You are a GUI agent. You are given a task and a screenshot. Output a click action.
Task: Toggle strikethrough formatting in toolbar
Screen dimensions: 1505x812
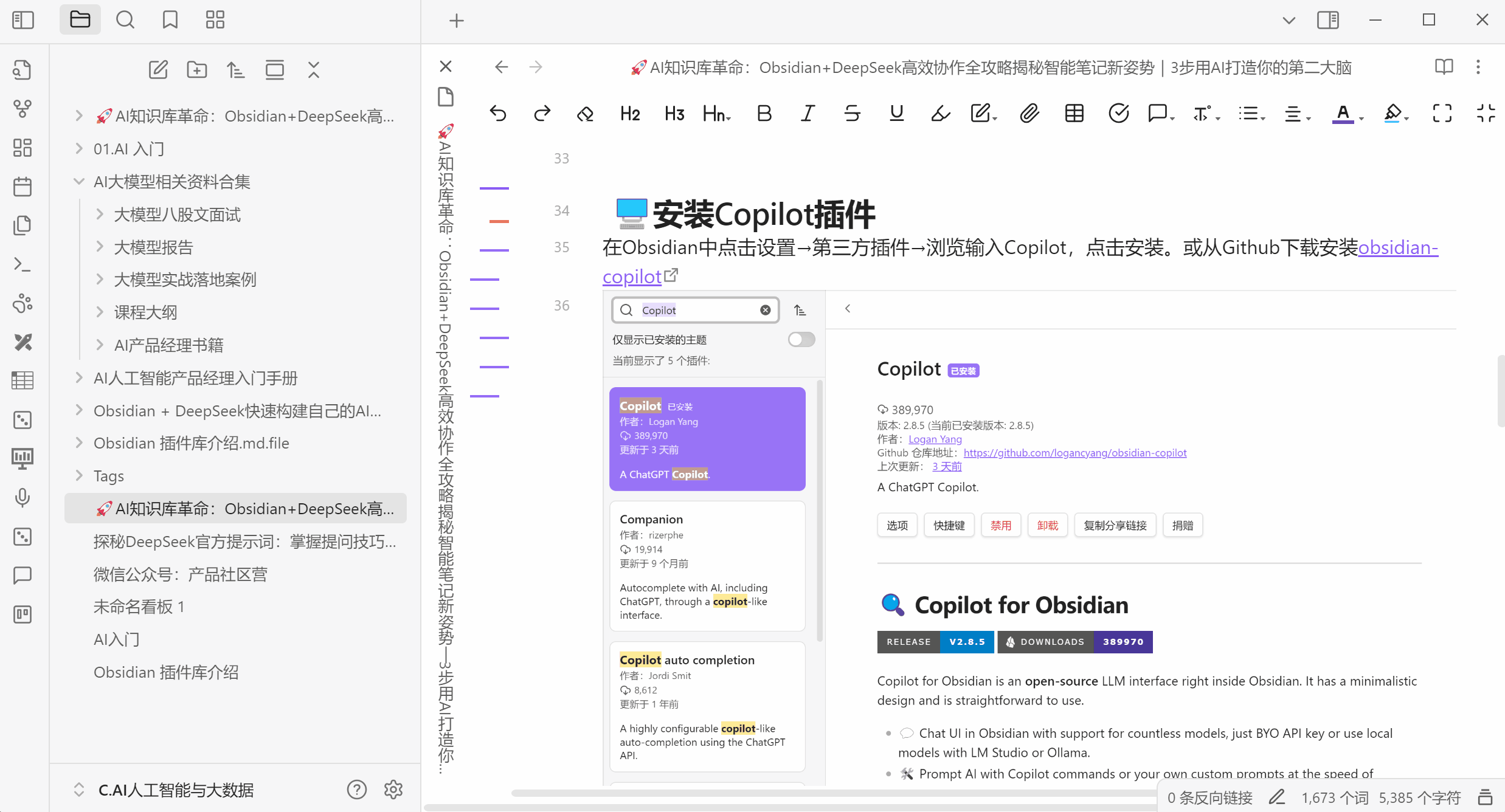852,113
